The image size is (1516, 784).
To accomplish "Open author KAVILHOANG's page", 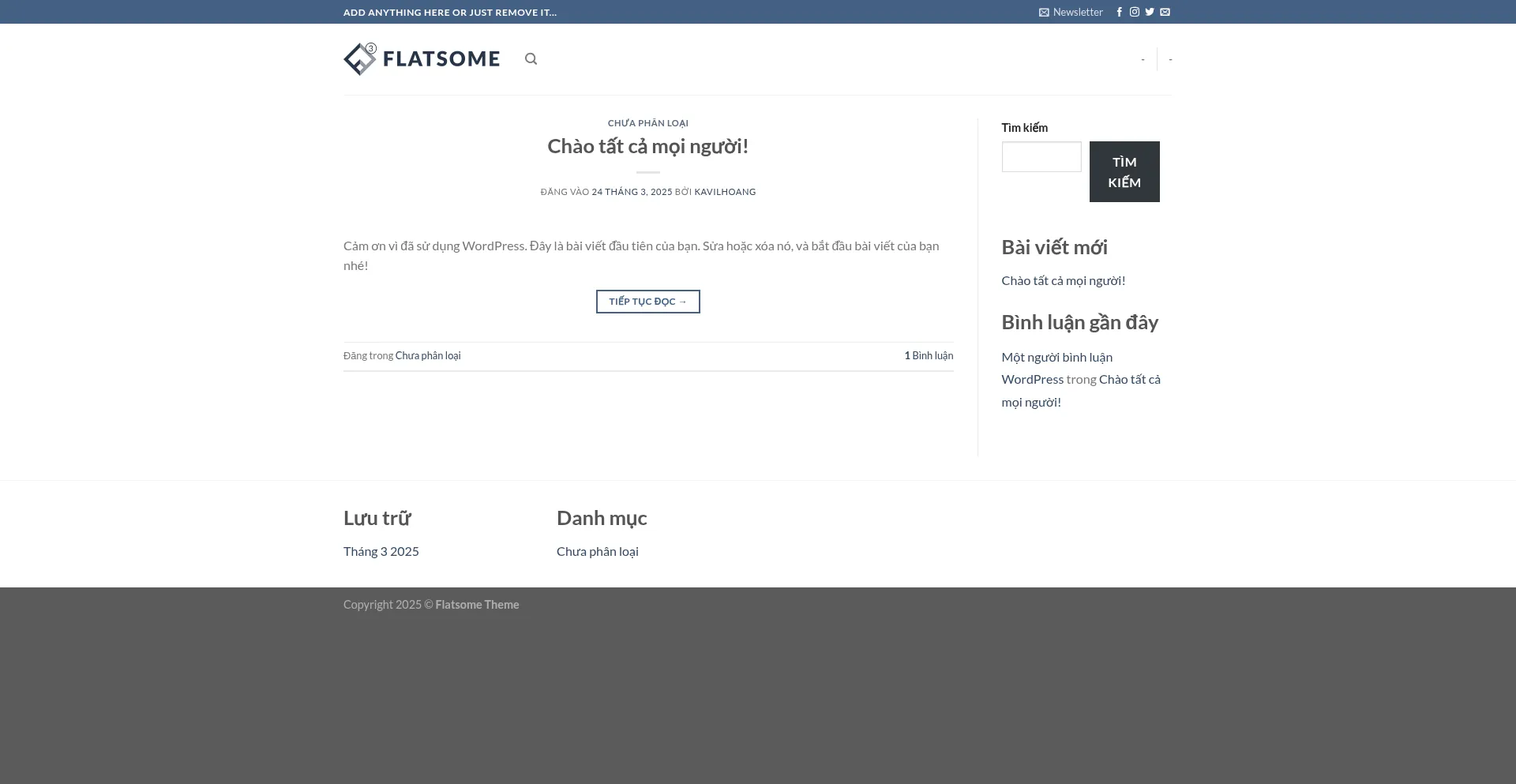I will click(x=725, y=192).
